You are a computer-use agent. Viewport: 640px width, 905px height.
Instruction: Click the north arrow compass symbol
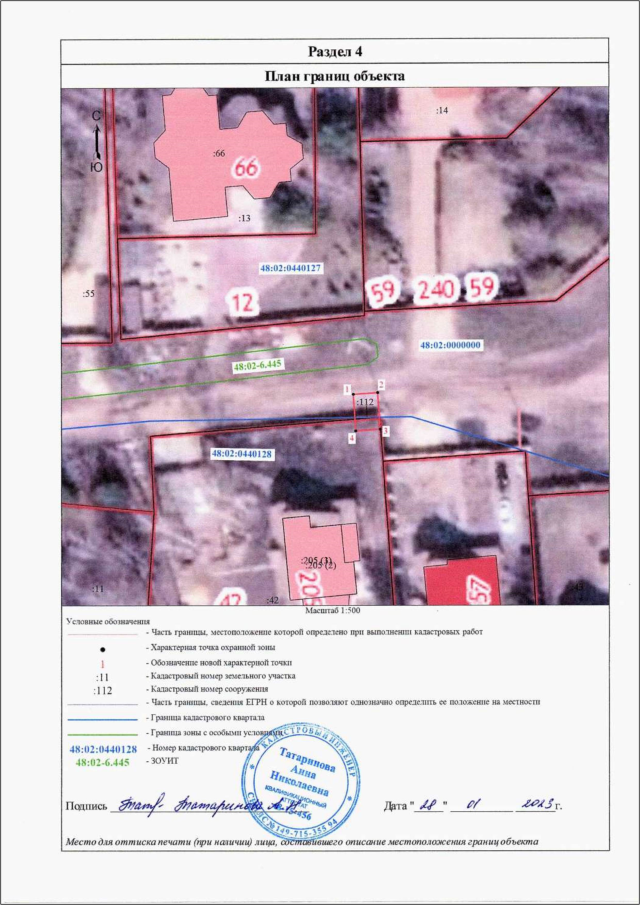coord(97,140)
